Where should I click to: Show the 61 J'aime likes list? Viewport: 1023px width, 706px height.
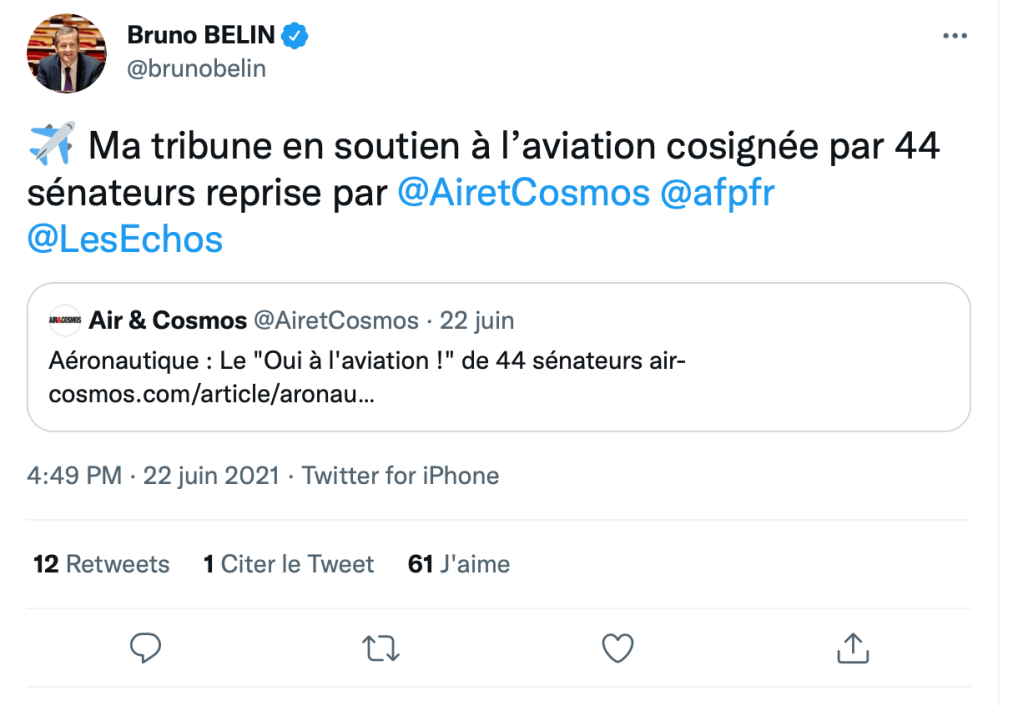[x=459, y=564]
